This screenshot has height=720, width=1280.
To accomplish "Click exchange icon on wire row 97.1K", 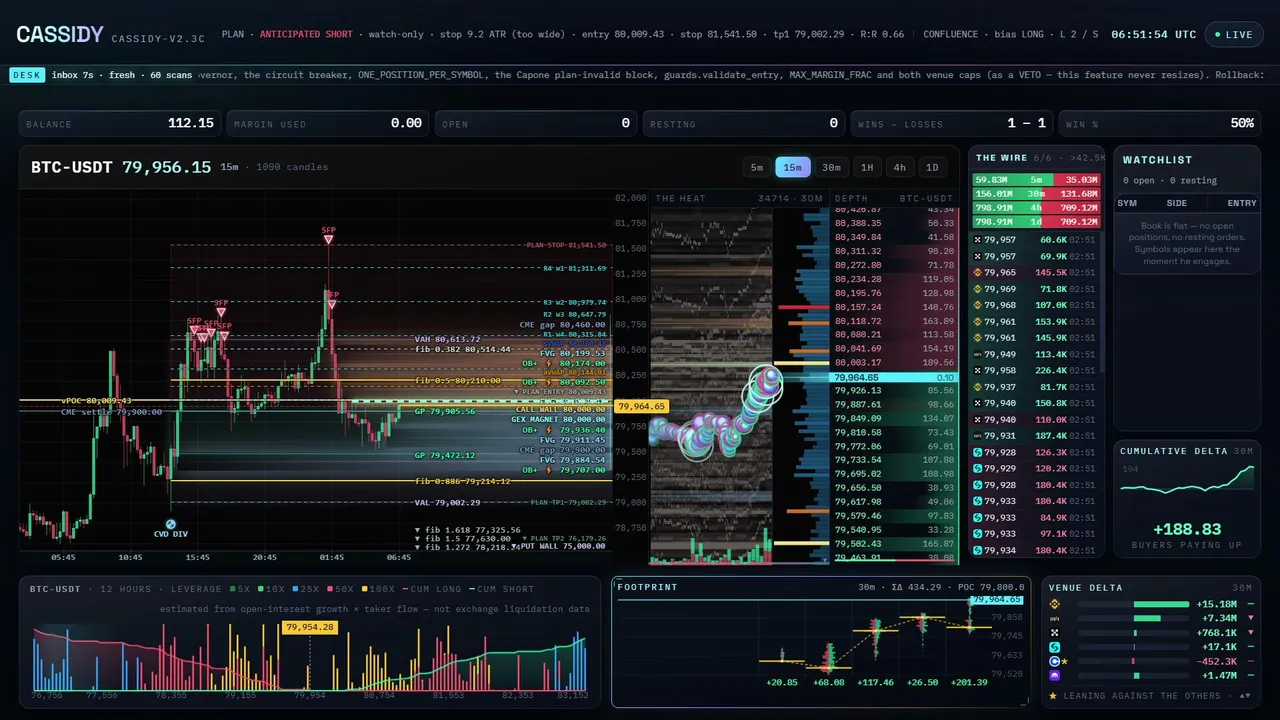I will pyautogui.click(x=978, y=534).
